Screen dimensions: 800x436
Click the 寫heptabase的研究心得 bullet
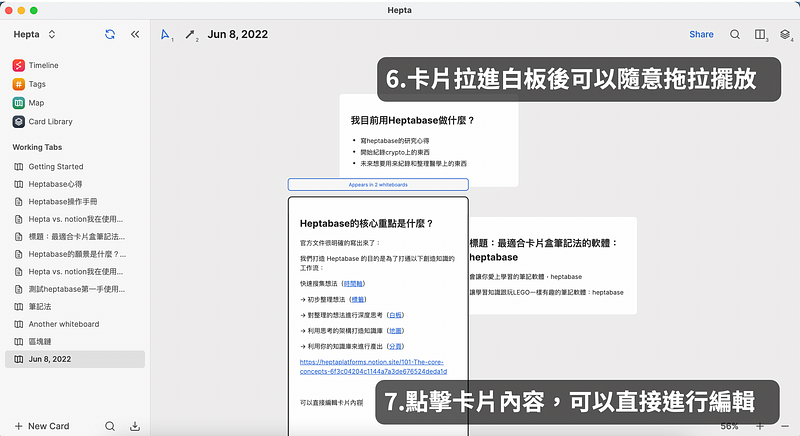coord(394,141)
